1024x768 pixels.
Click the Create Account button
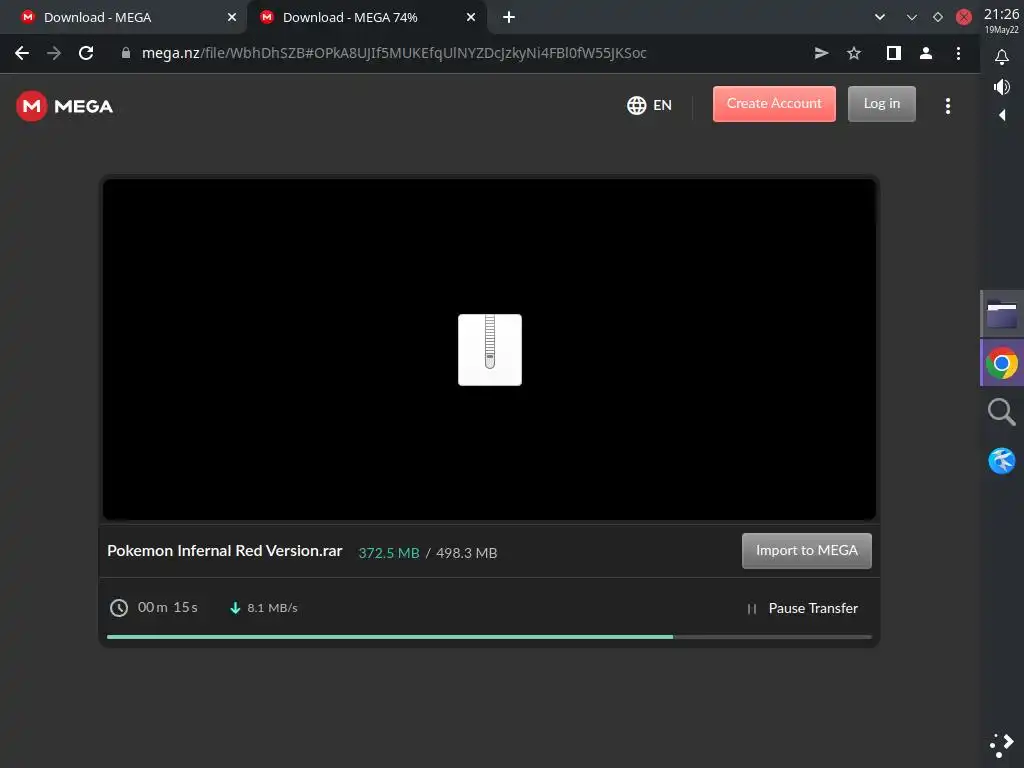pyautogui.click(x=774, y=104)
